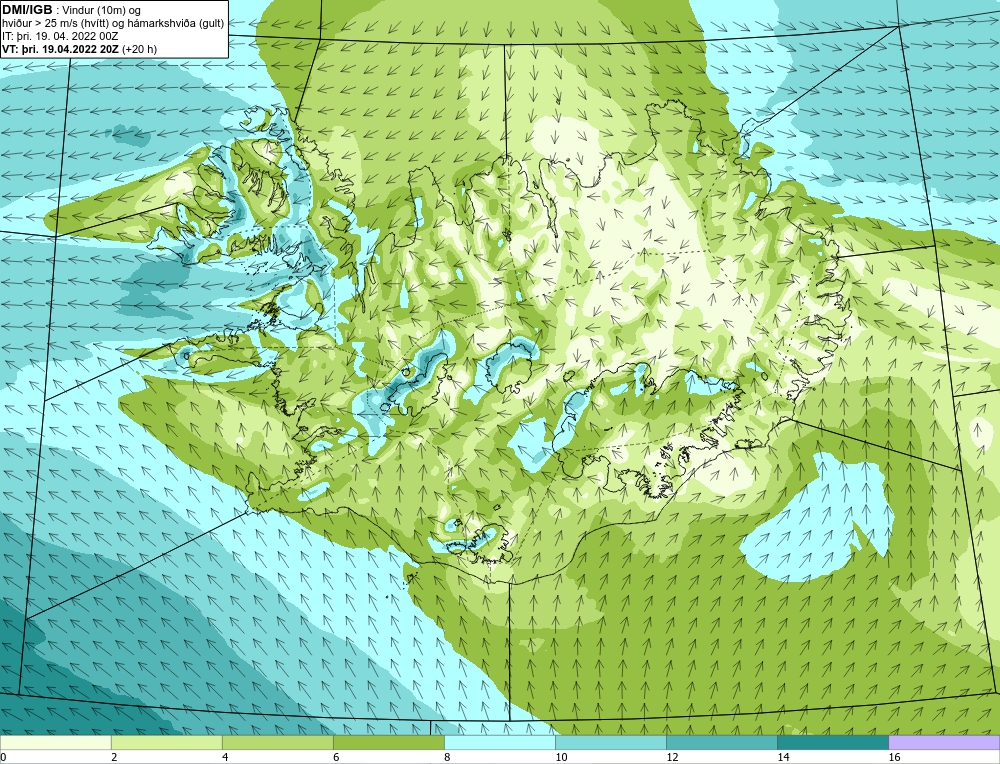Select the dark green 6–8 m/s legend swatch
1000x764 pixels.
(388, 742)
